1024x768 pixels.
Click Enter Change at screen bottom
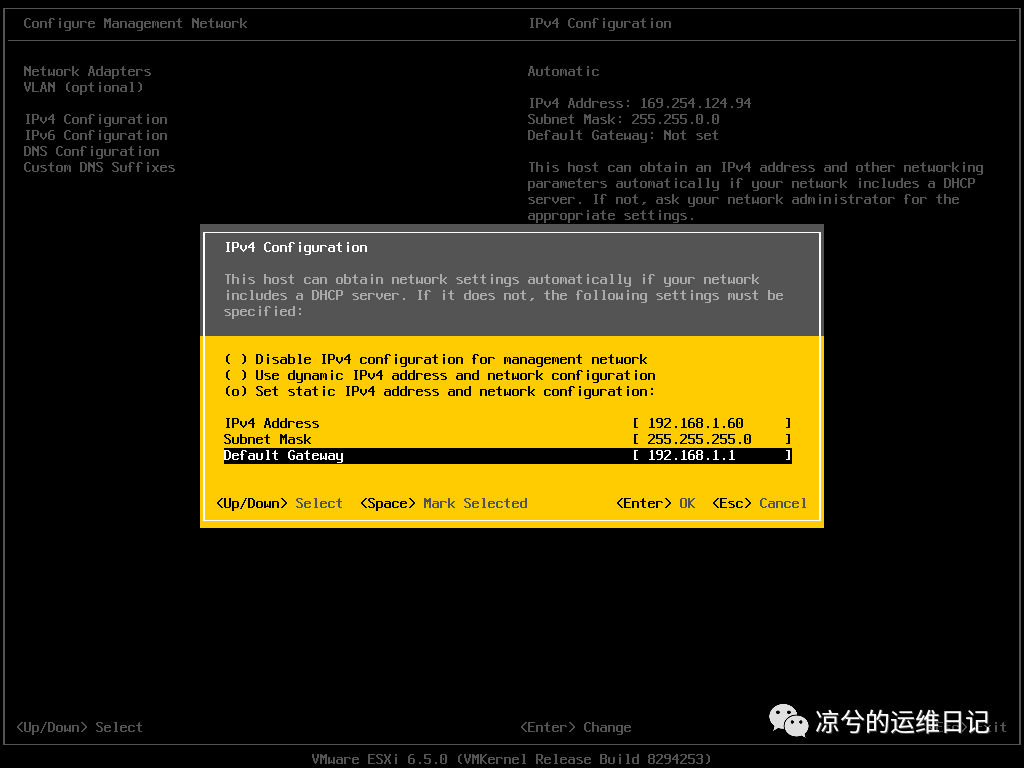coord(576,728)
